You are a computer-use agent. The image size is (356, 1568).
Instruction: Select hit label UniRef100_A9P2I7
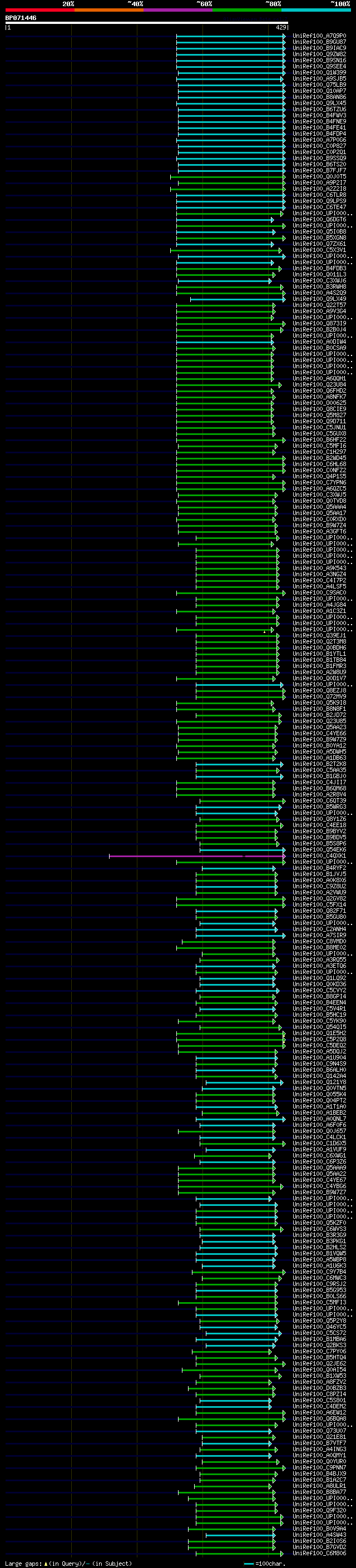pyautogui.click(x=319, y=182)
